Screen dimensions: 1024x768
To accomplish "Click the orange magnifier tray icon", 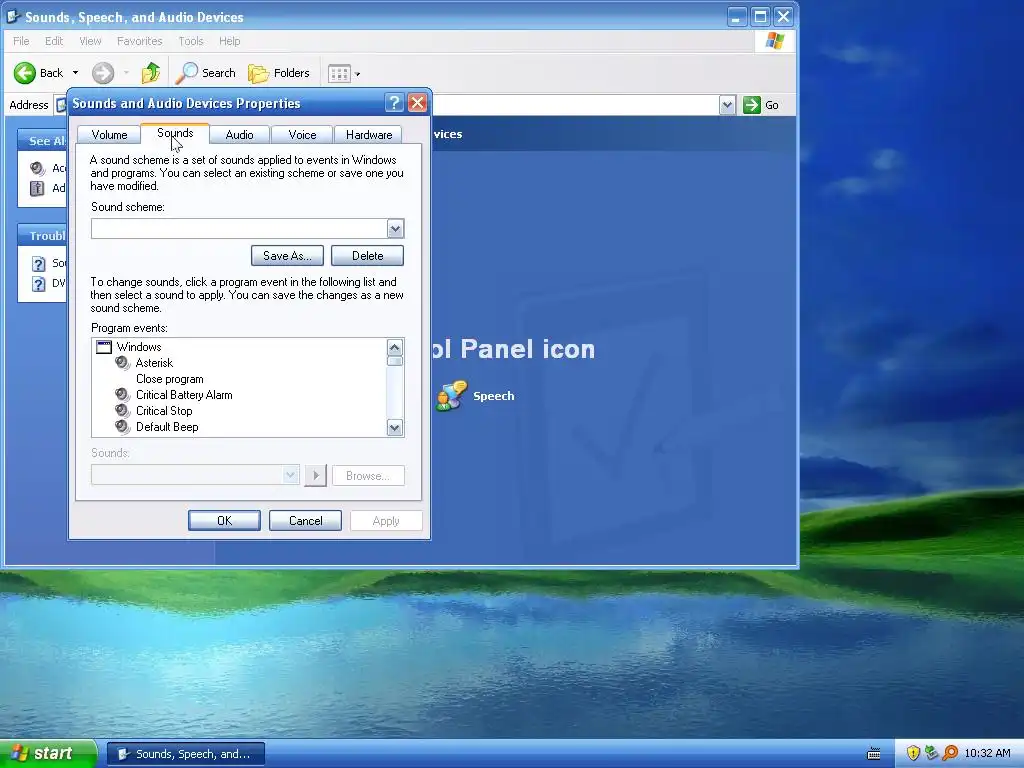I will pos(950,754).
